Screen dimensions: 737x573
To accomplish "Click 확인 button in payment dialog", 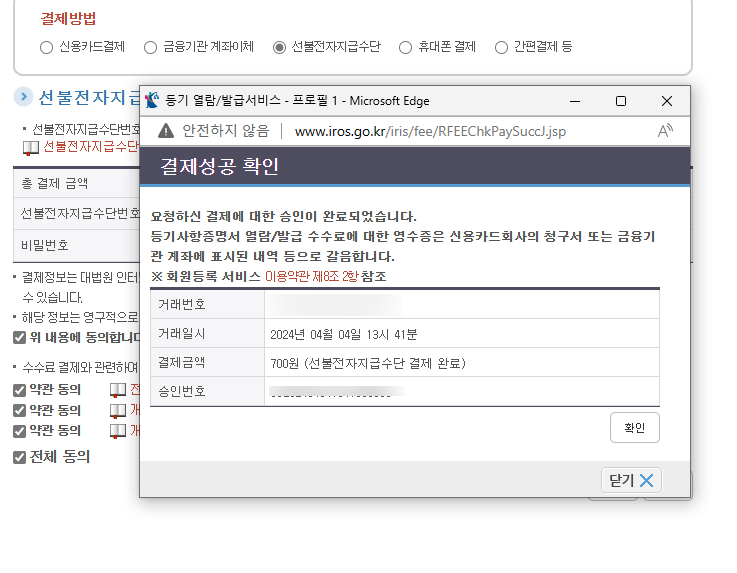I will coord(635,428).
